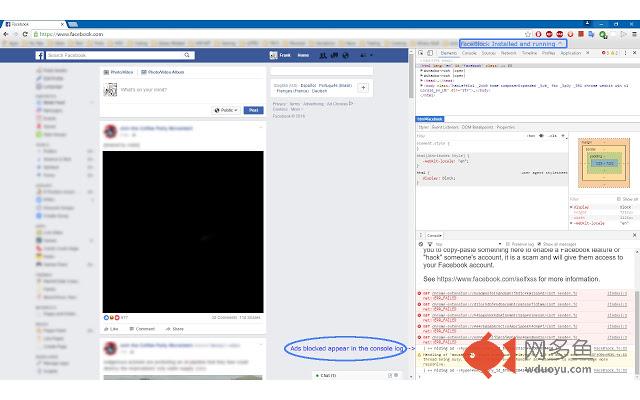Screen dimensions: 640x400
Task: Click the Photo/Video Album option
Action: [x=162, y=72]
